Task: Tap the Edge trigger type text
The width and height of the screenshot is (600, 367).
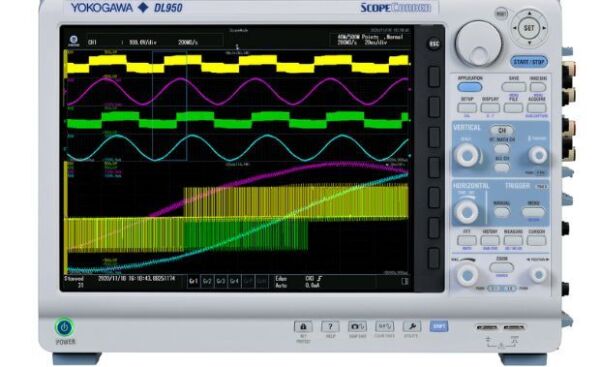Action: point(280,278)
